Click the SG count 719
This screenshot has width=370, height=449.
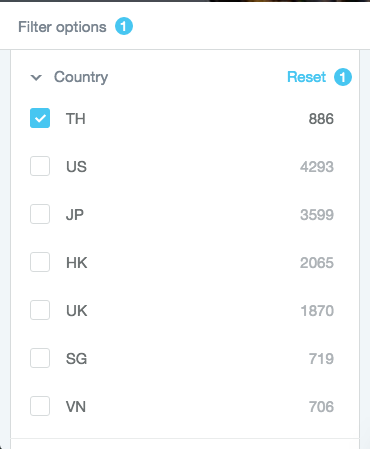[321, 359]
